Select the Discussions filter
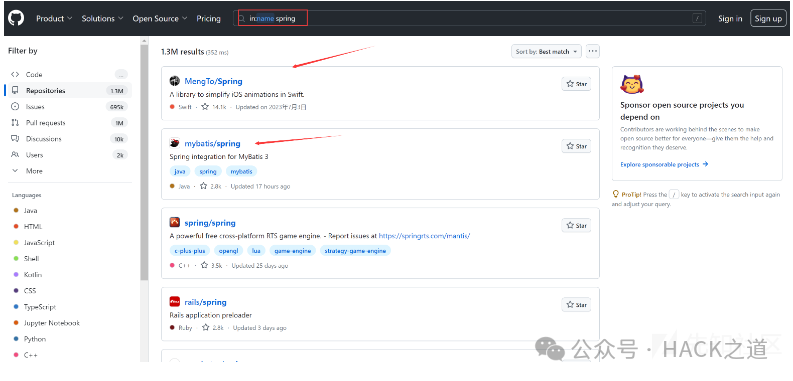The height and width of the screenshot is (381, 793). click(x=69, y=139)
